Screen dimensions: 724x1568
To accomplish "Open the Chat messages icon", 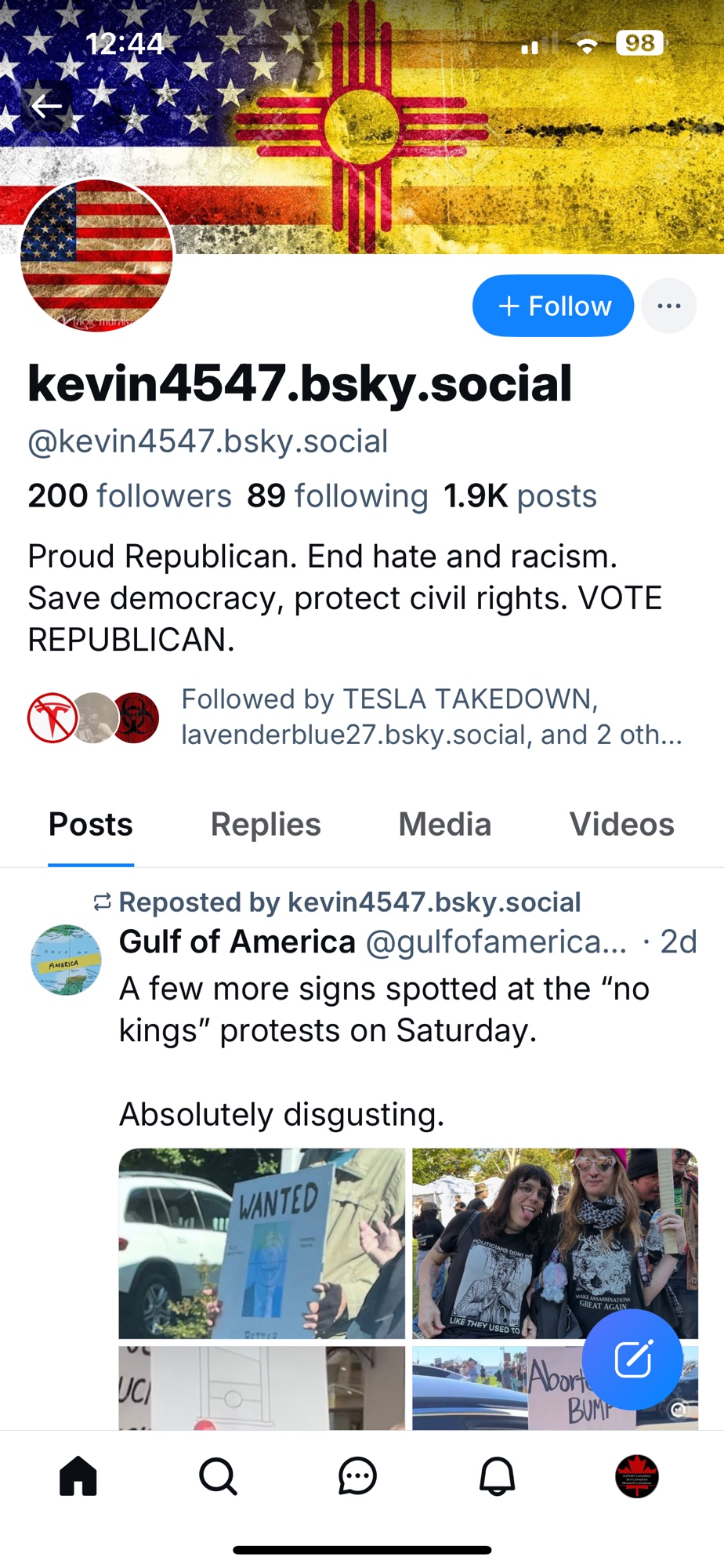I will click(357, 1476).
